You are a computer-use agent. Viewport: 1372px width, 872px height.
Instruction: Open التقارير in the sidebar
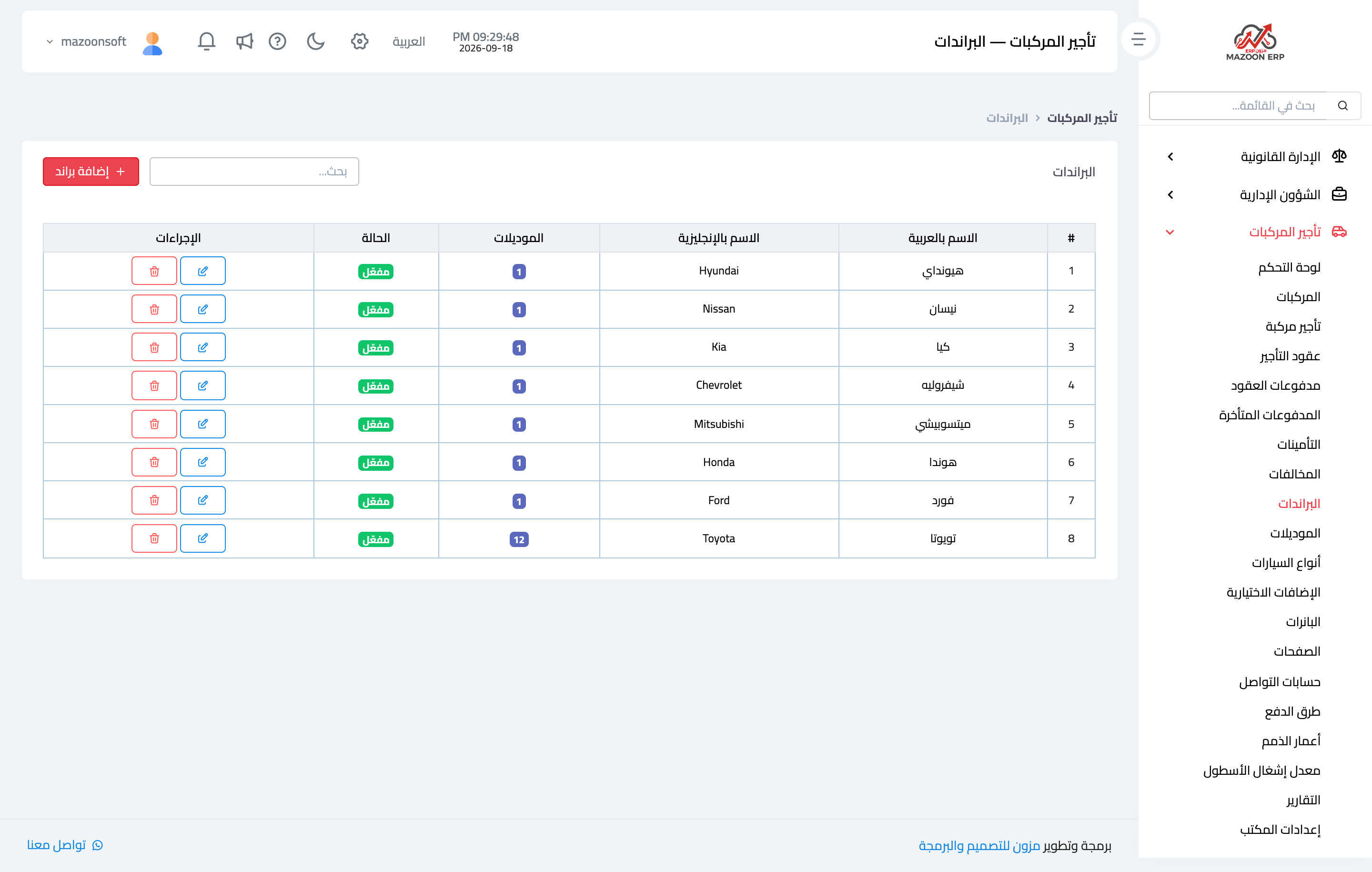pos(1303,800)
